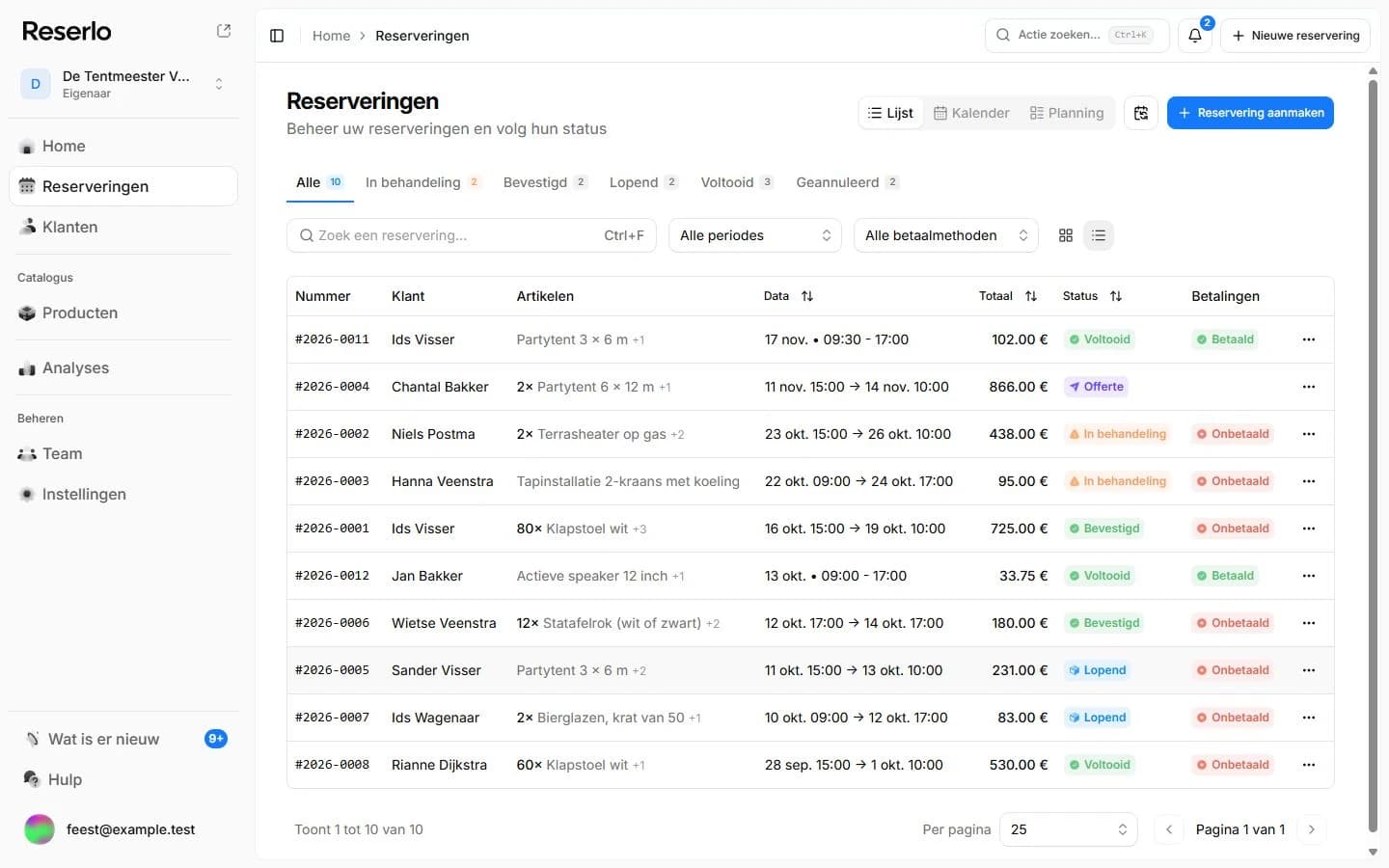Open row actions for reservation #2026-0011
Screen dimensions: 1389x868
coord(1309,339)
